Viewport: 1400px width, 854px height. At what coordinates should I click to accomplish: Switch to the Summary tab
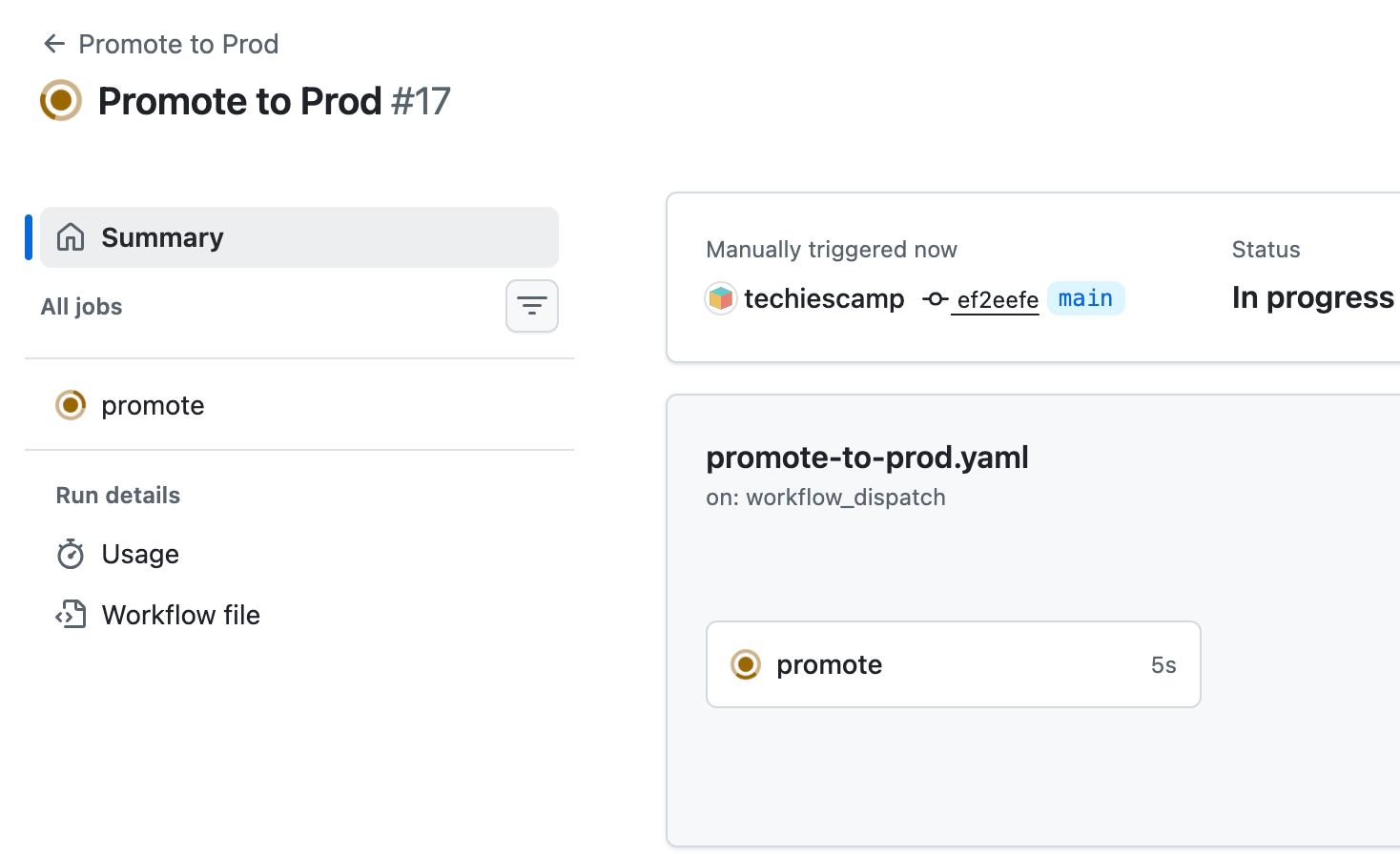click(x=161, y=236)
